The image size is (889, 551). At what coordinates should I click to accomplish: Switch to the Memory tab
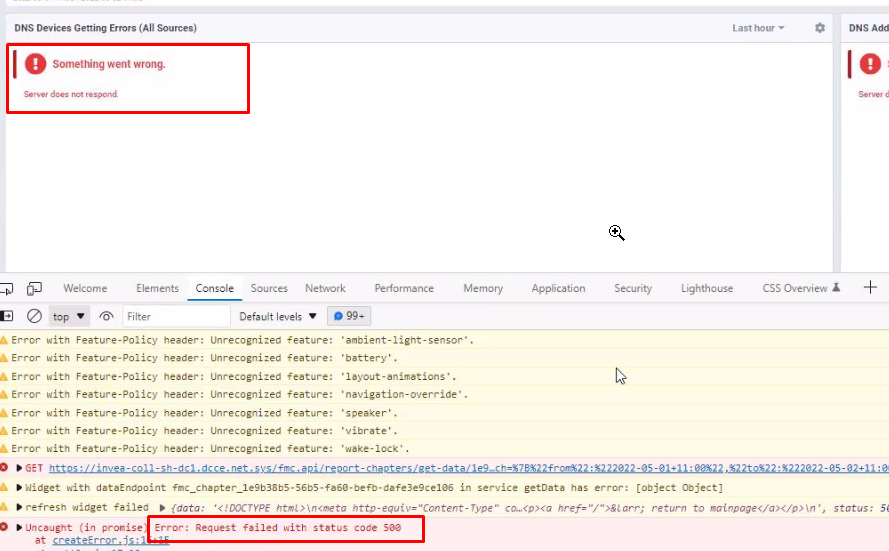pos(483,288)
